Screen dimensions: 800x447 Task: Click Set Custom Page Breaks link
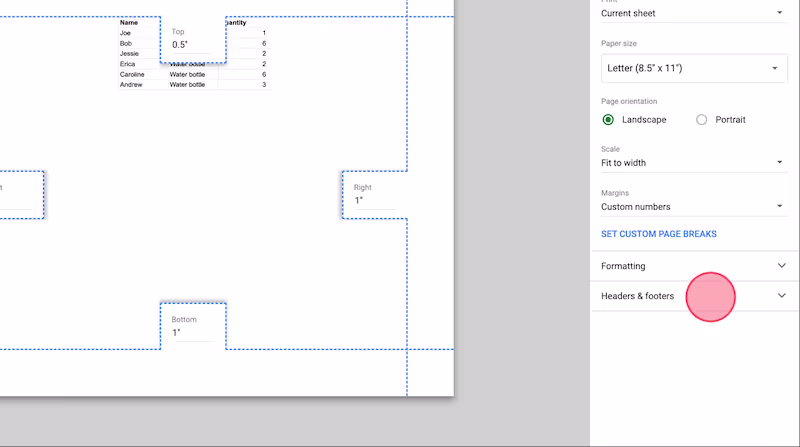[x=659, y=234]
